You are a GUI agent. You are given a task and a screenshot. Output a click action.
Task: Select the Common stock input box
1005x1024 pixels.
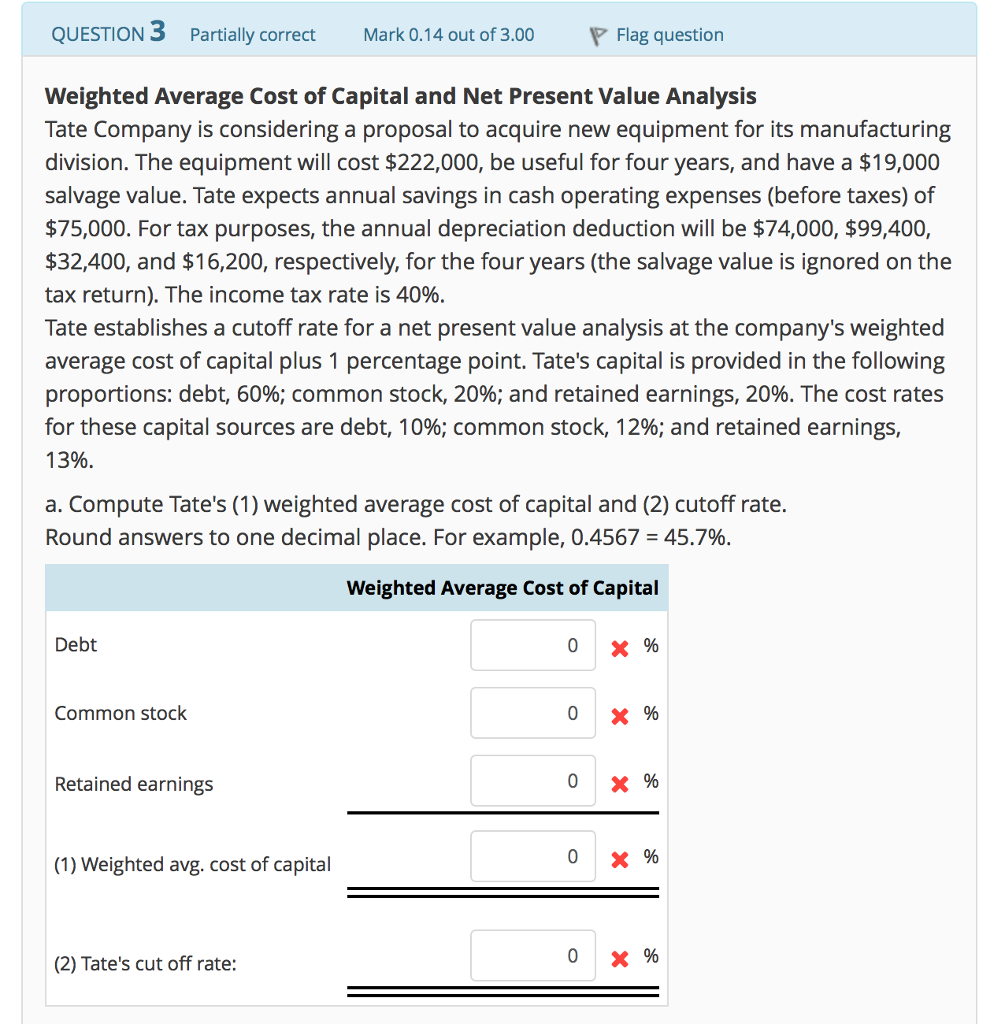coord(532,713)
